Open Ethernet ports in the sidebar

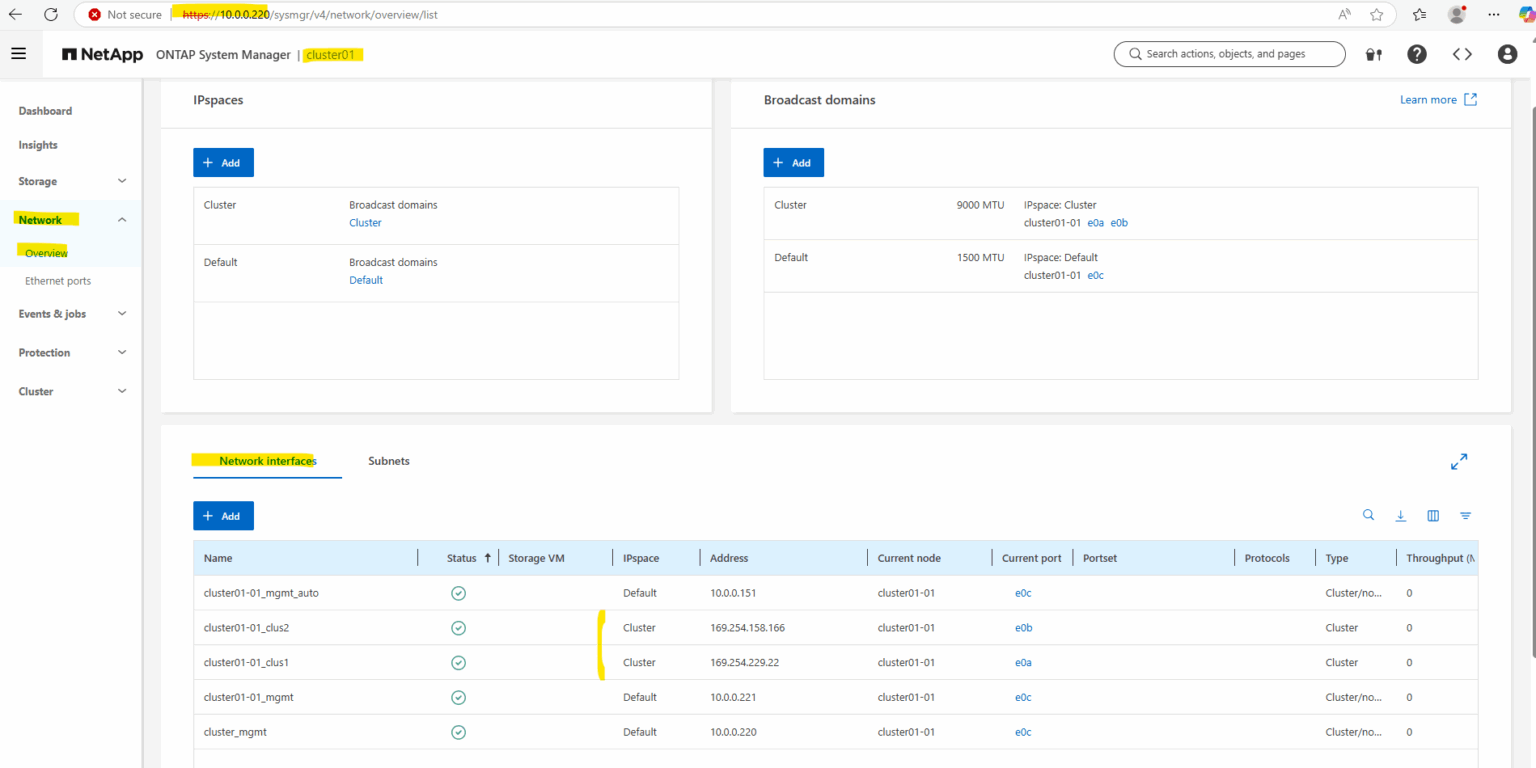coord(57,280)
